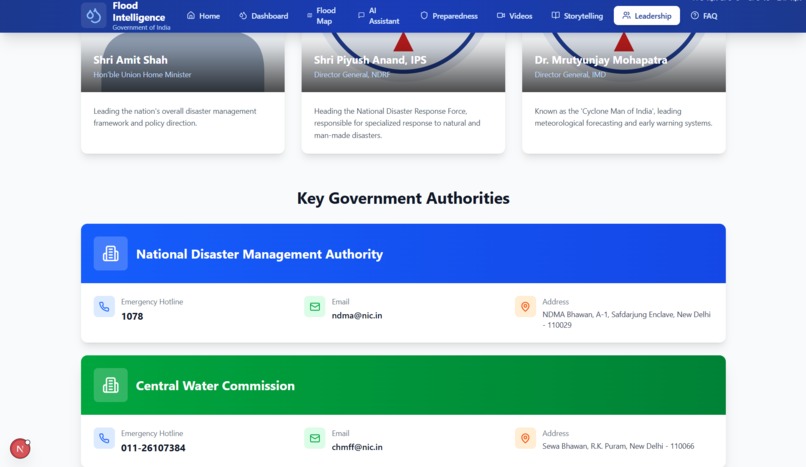
Task: Click the NDMA hotline phone icon
Action: tap(104, 307)
